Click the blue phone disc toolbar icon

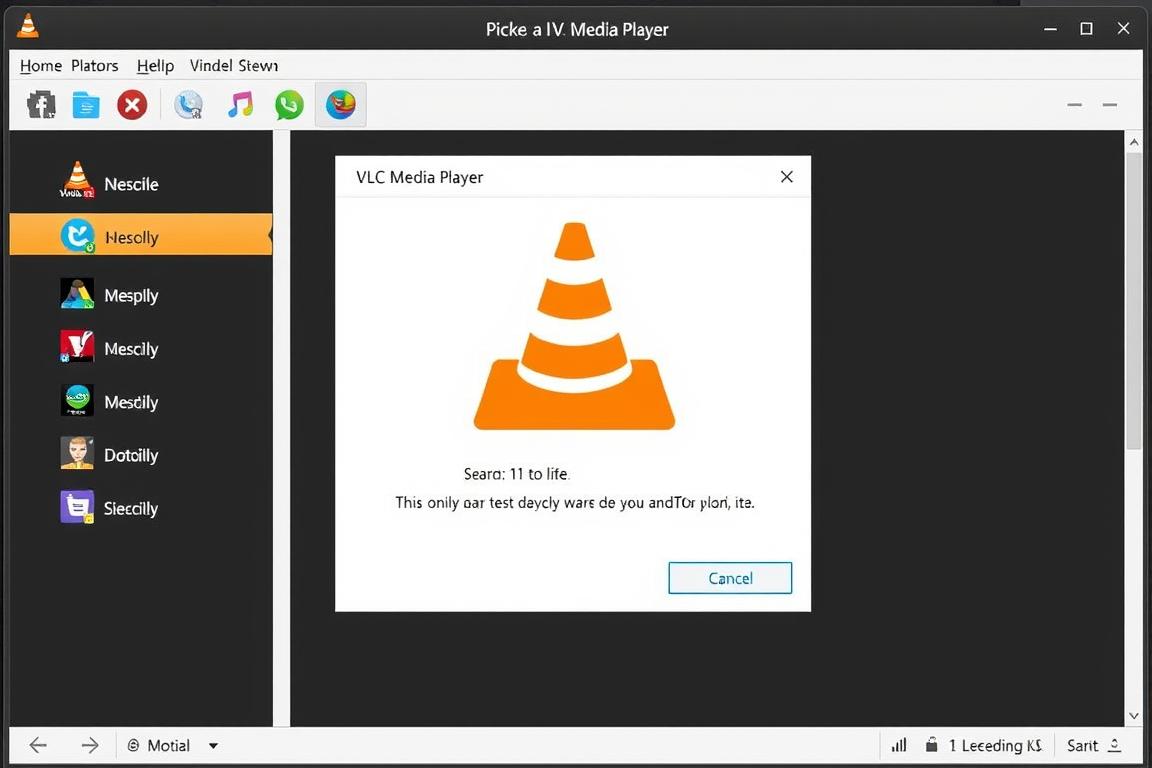(189, 105)
